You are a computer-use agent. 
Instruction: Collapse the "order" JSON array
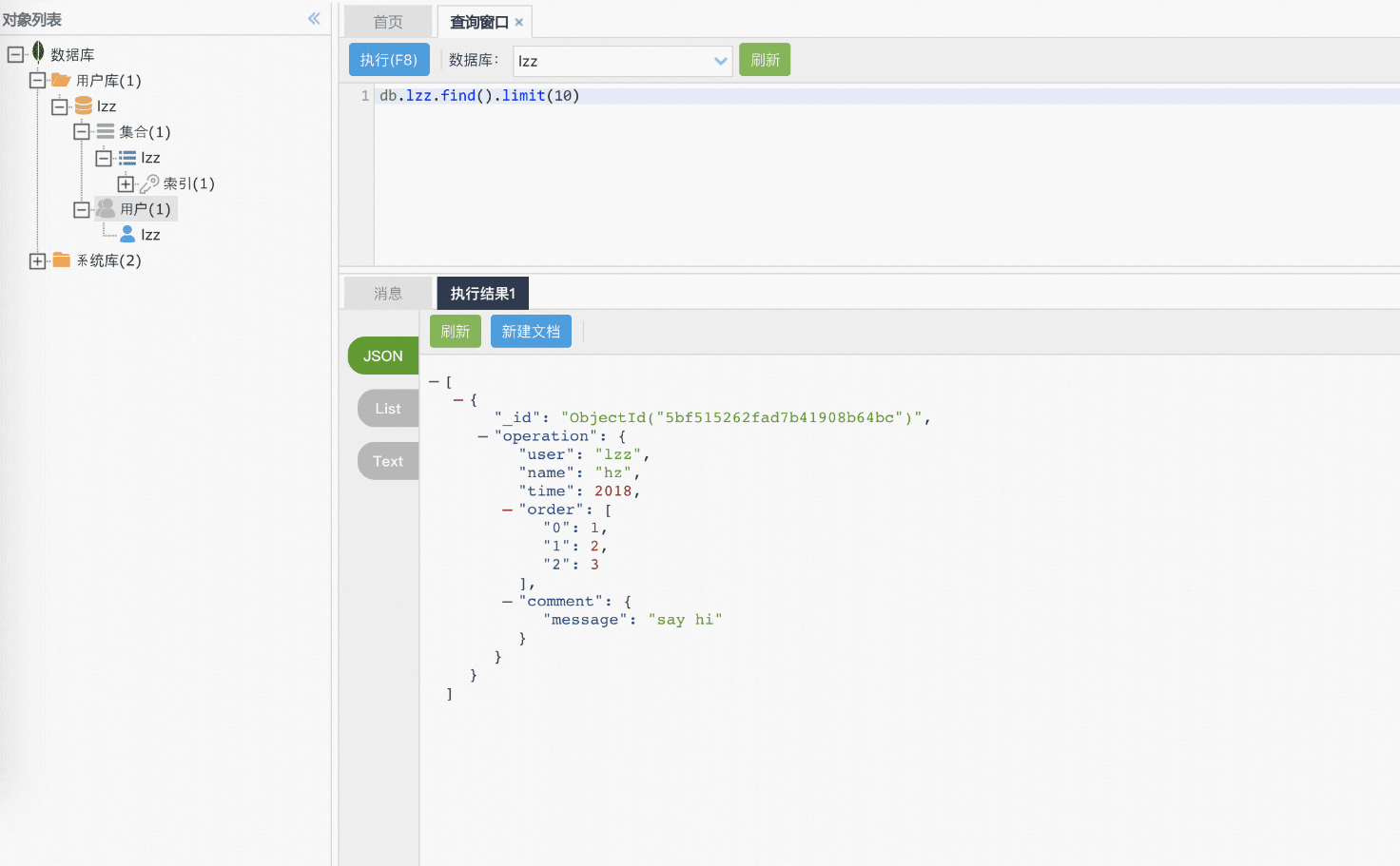[x=508, y=510]
